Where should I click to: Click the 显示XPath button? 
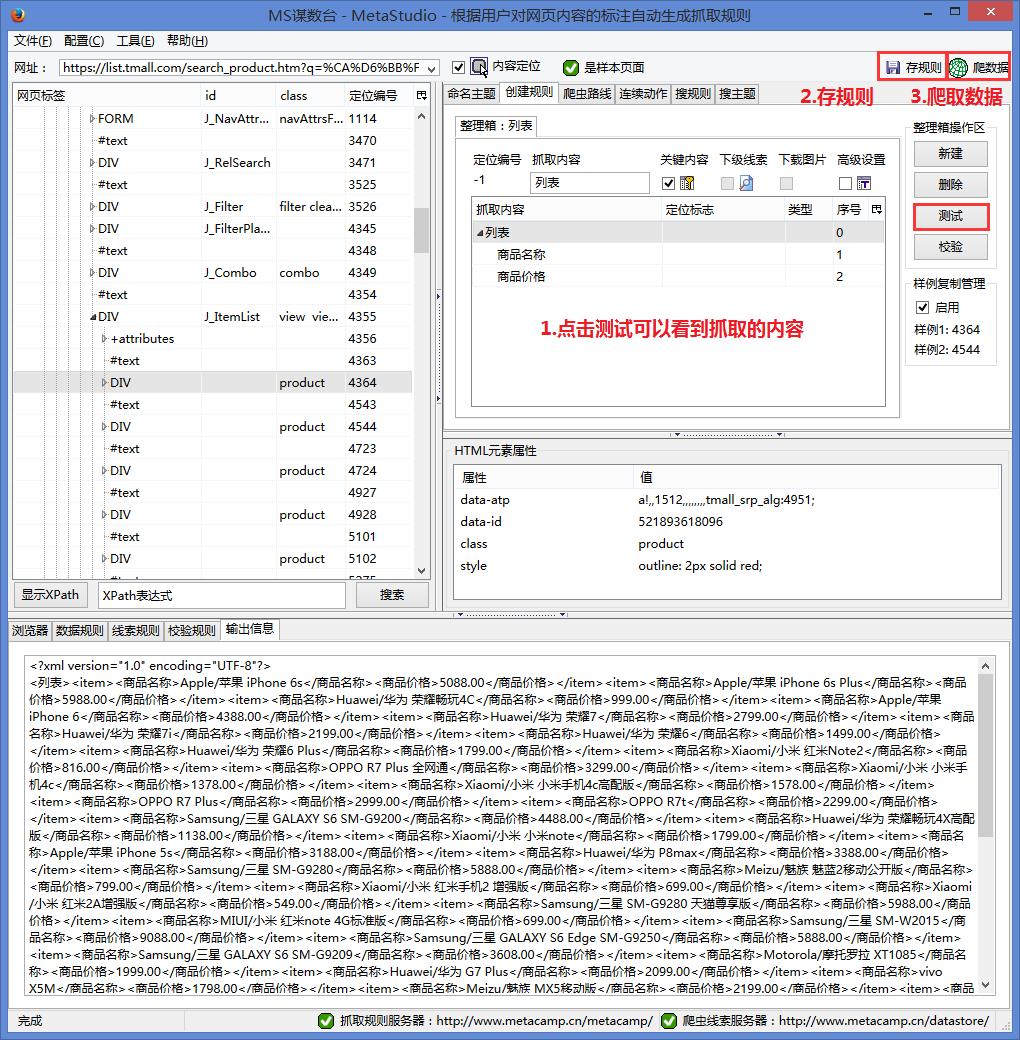tap(50, 595)
